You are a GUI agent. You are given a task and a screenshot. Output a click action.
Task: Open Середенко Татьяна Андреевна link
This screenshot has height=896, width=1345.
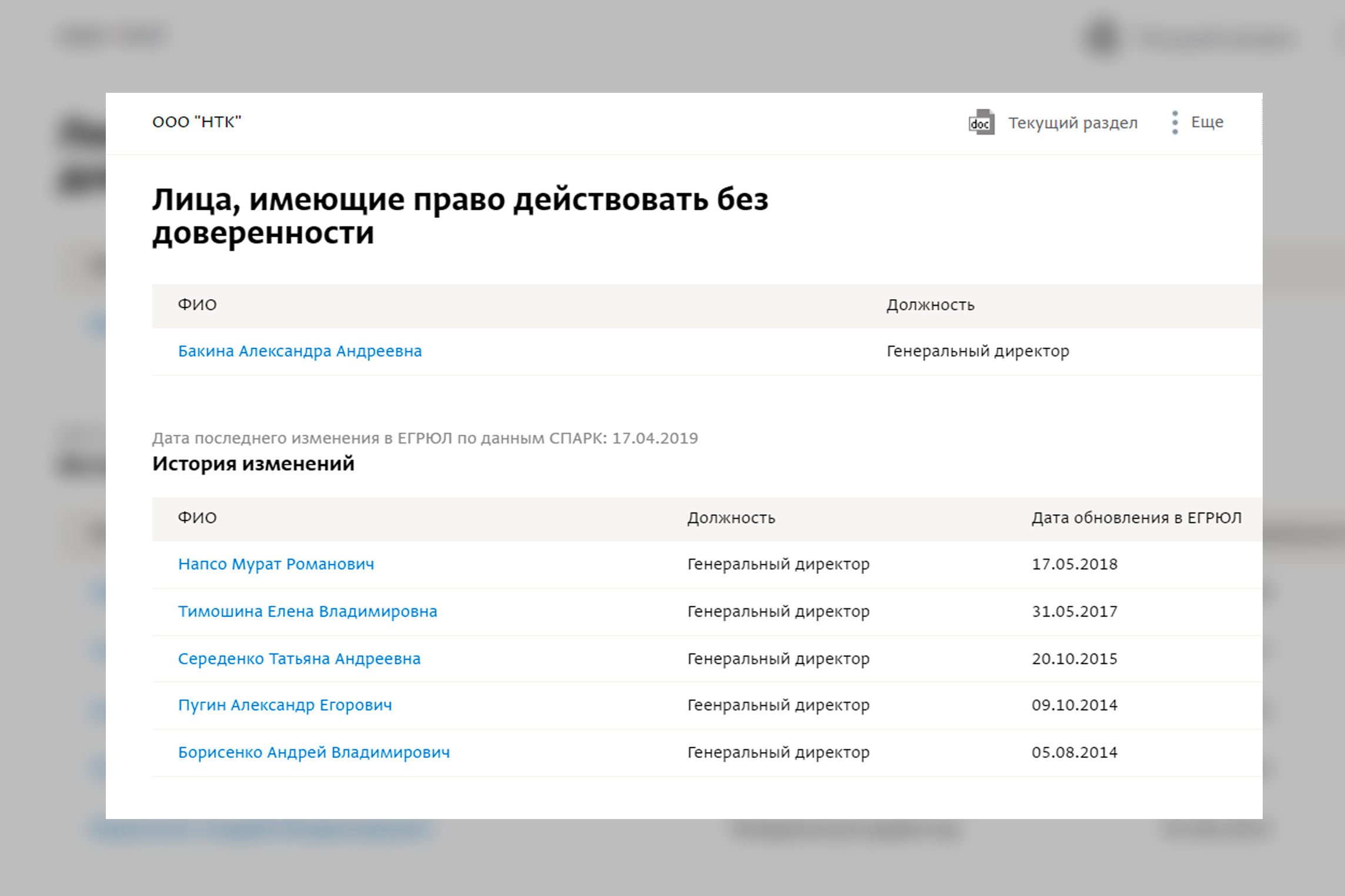click(x=299, y=659)
